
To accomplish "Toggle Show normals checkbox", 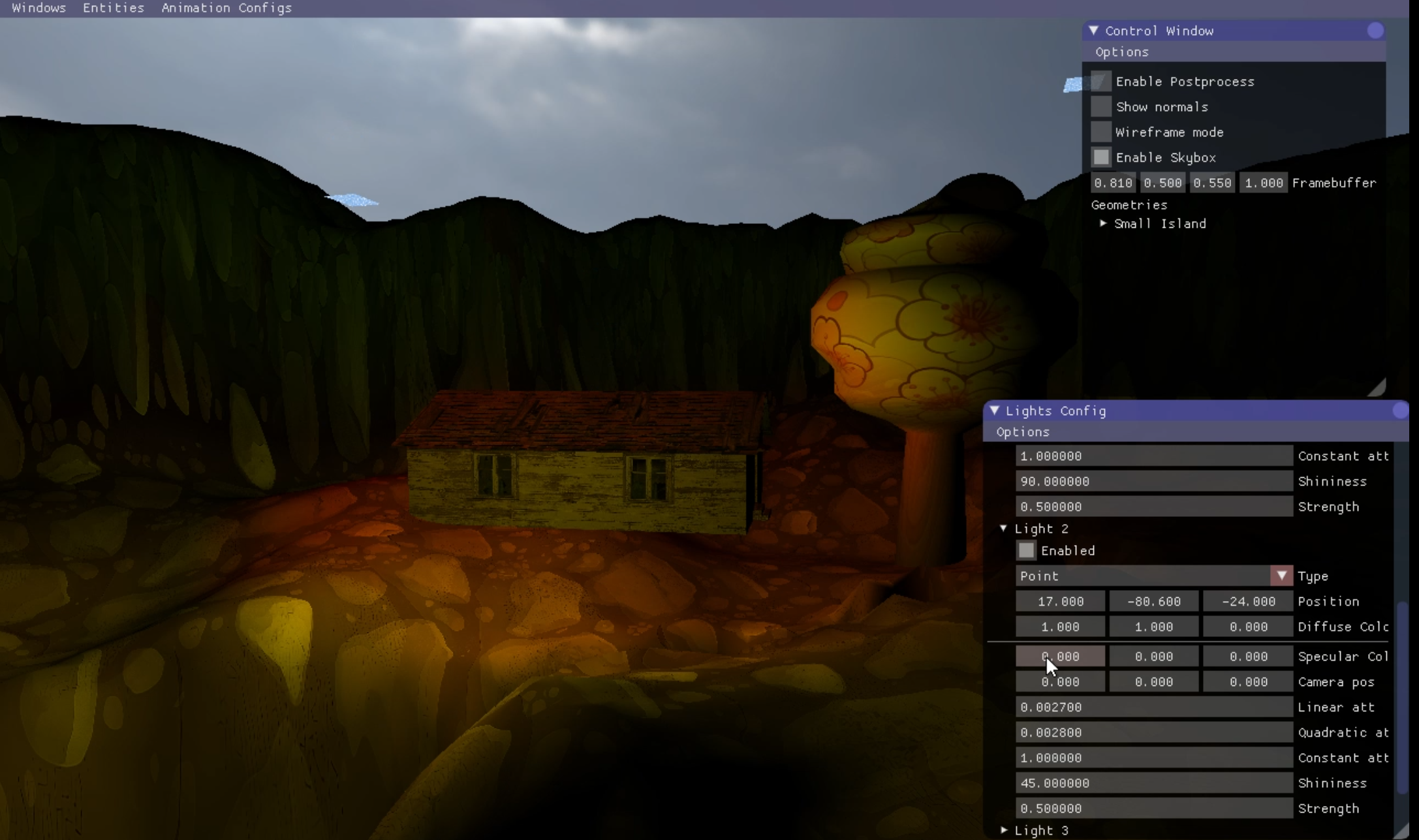I will pos(1101,107).
